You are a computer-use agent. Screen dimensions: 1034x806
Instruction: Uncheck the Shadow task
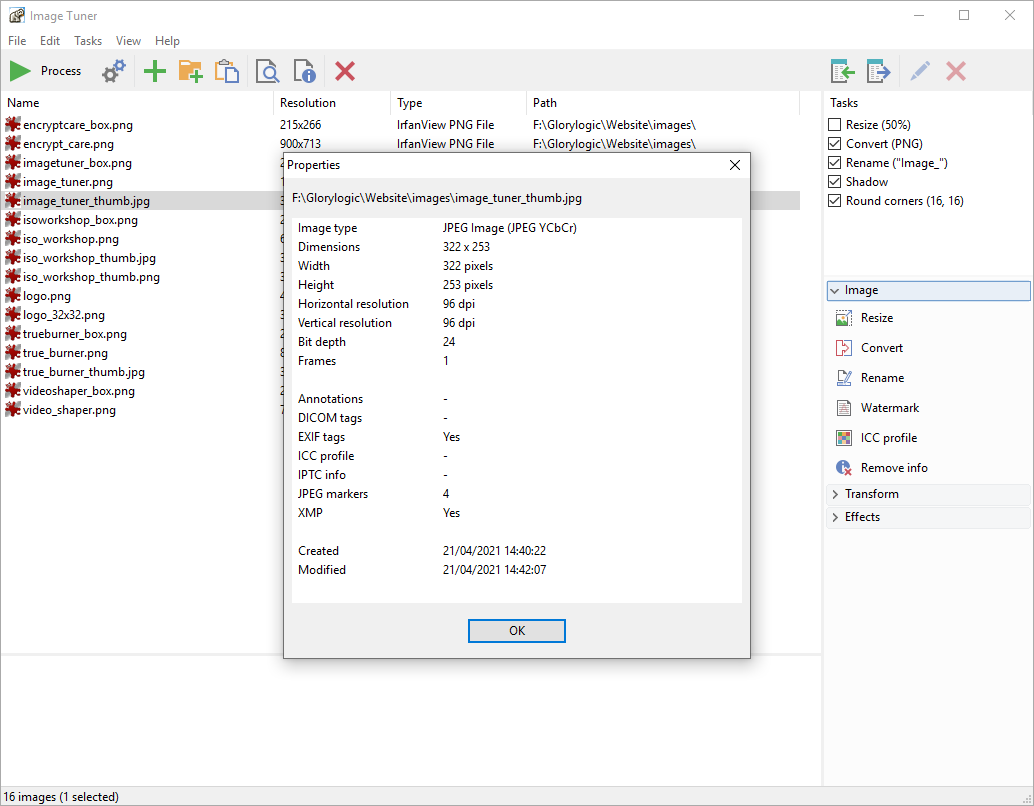point(834,181)
